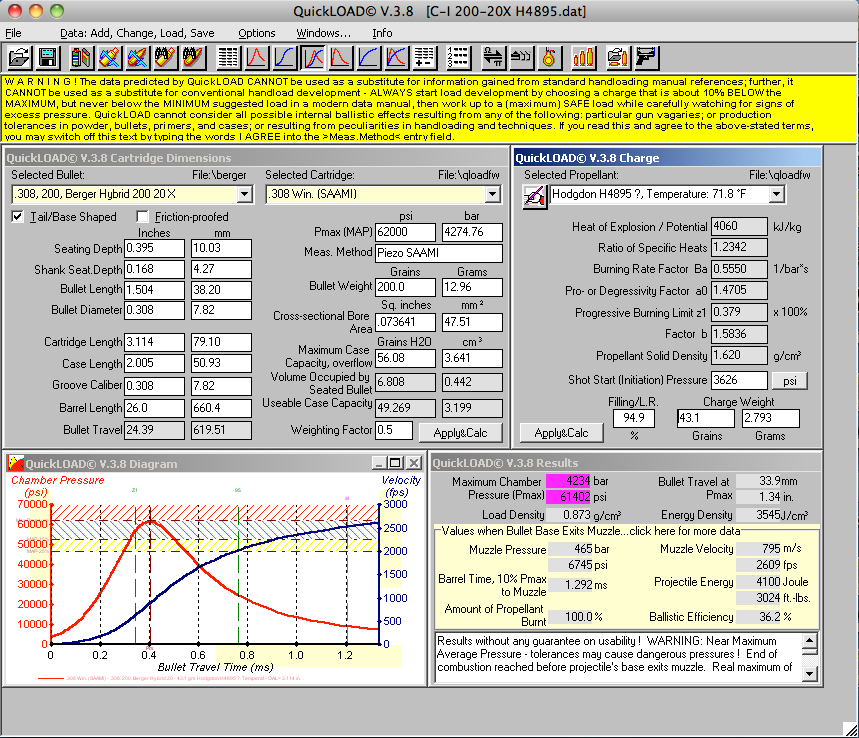Click the Maximum Case Capacity grains field 56.08
This screenshot has width=859, height=738.
pyautogui.click(x=405, y=358)
